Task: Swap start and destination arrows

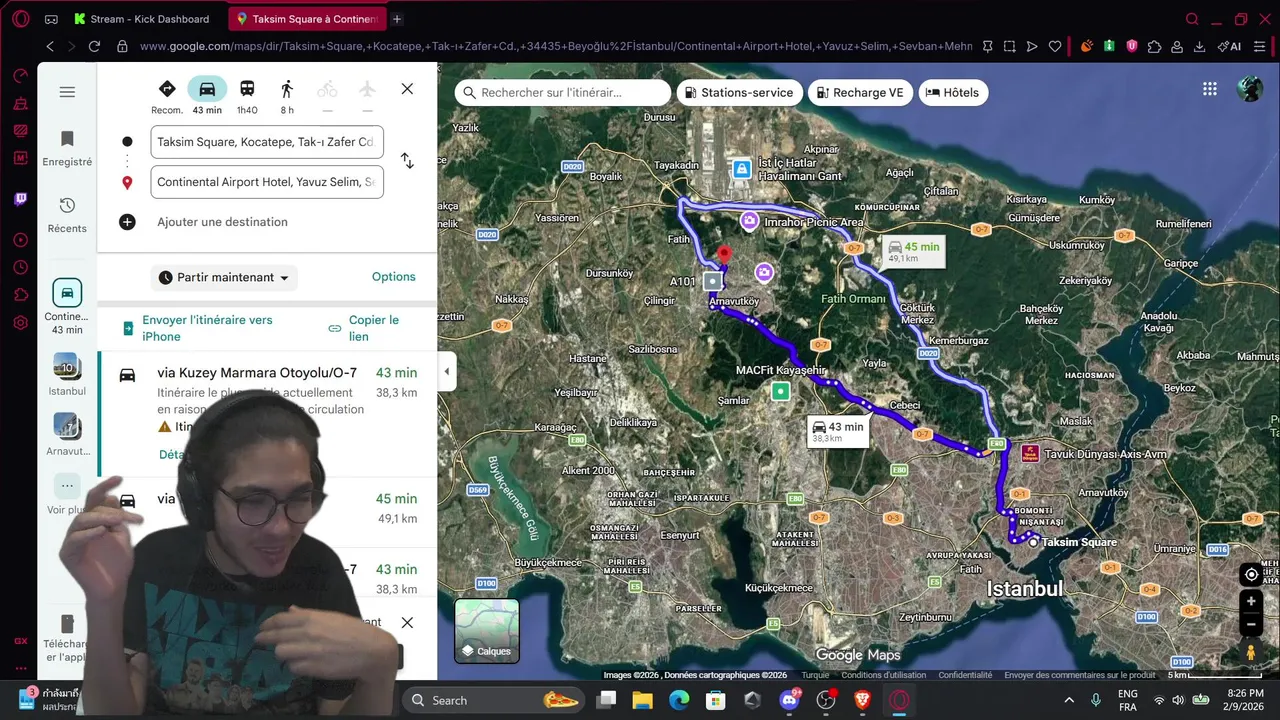Action: [407, 161]
